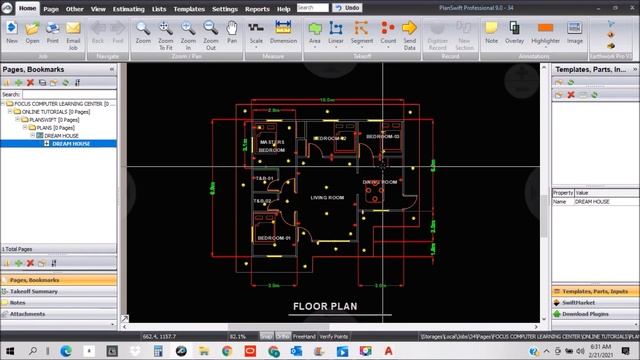640x360 pixels.
Task: Open the Templates ribbon tab
Action: 189,9
